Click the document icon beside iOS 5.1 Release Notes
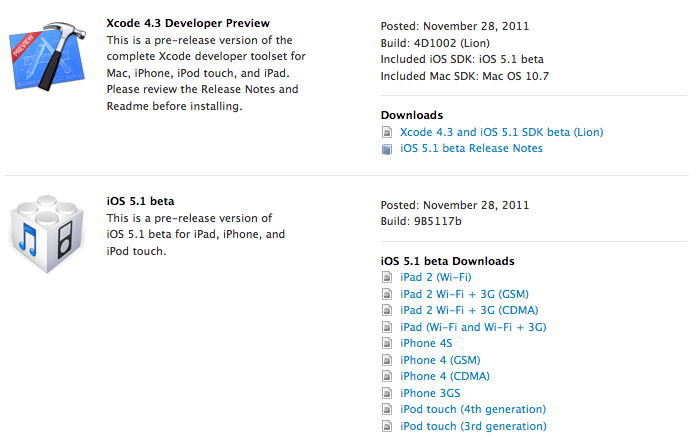Viewport: 699px width, 443px height. point(387,149)
